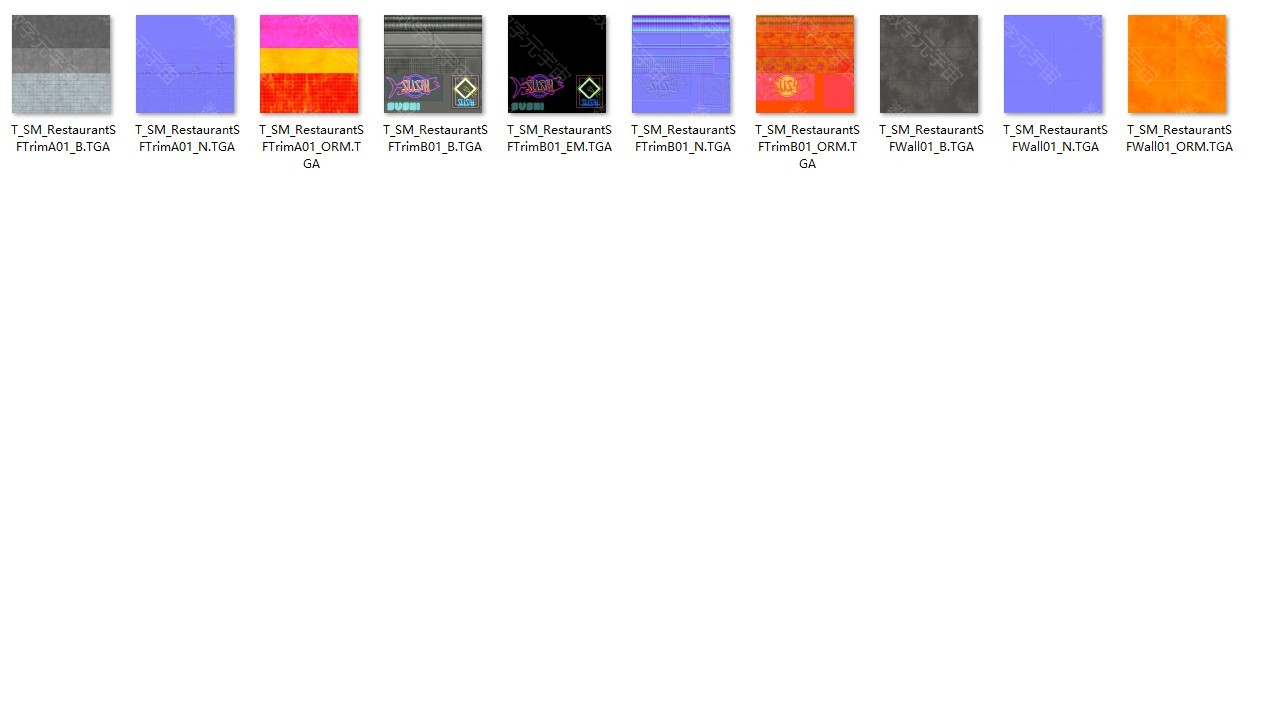
Task: Select the T_SM_RestaurantSFWall01_B.TGA gray thumbnail
Action: click(929, 64)
